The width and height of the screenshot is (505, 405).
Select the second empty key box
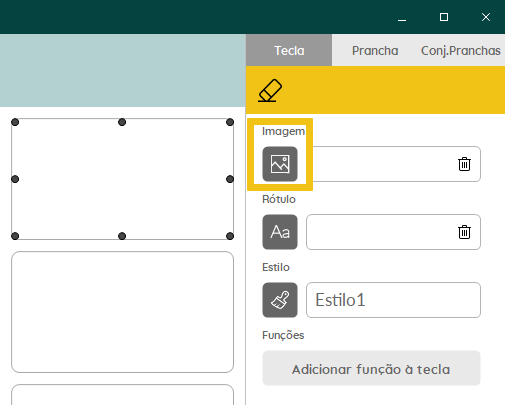[x=122, y=312]
